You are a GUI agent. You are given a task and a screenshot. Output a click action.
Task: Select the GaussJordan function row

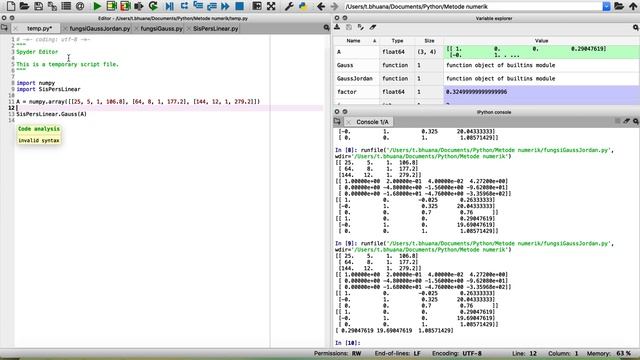point(487,78)
